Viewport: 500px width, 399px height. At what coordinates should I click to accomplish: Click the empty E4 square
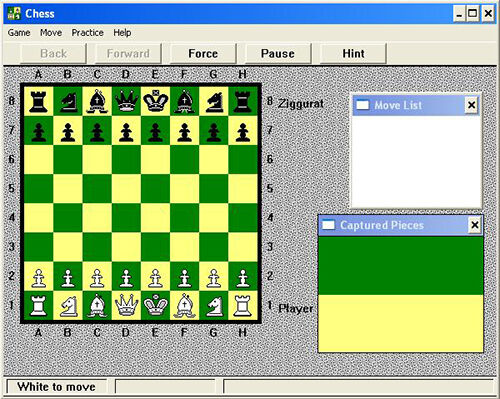pos(155,218)
